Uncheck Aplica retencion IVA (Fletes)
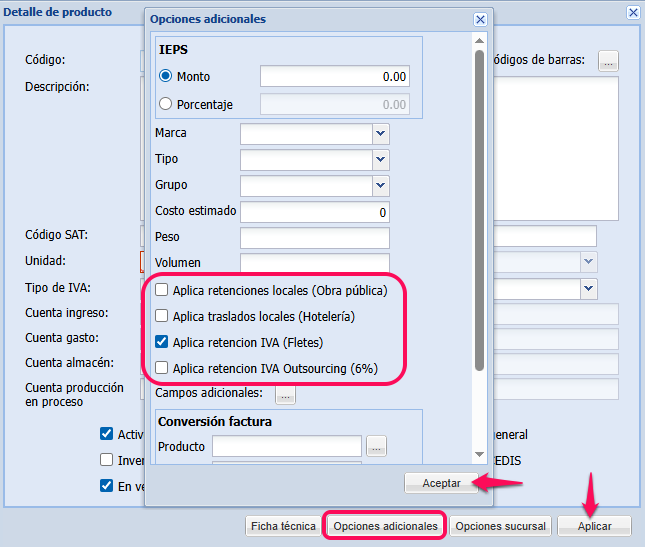Image resolution: width=645 pixels, height=547 pixels. pos(160,342)
